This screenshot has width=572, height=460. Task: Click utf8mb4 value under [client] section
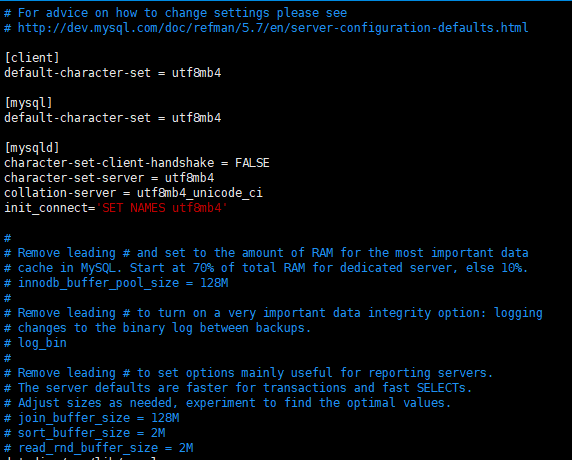tap(196, 73)
